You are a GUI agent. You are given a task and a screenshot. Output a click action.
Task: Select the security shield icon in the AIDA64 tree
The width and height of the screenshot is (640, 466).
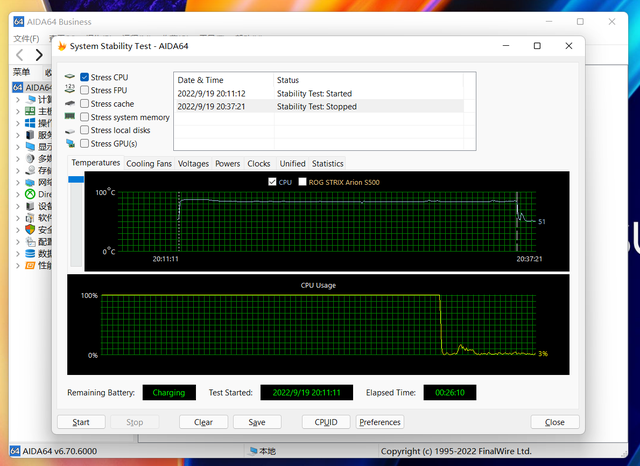pyautogui.click(x=30, y=229)
